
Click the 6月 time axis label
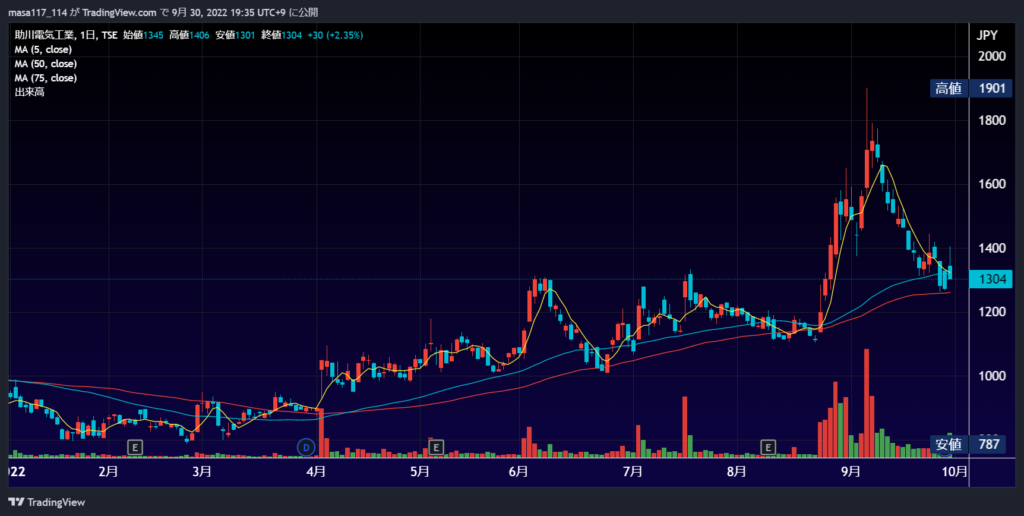[518, 471]
